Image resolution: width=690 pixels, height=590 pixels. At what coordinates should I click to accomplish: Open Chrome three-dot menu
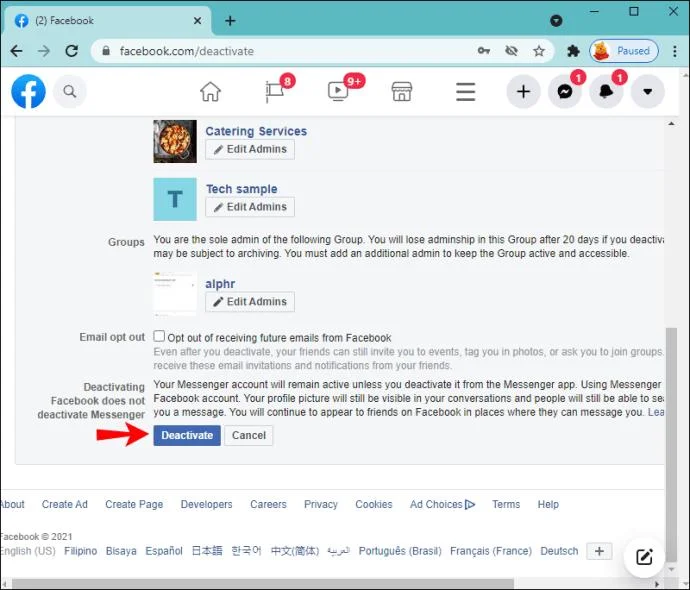coord(675,51)
